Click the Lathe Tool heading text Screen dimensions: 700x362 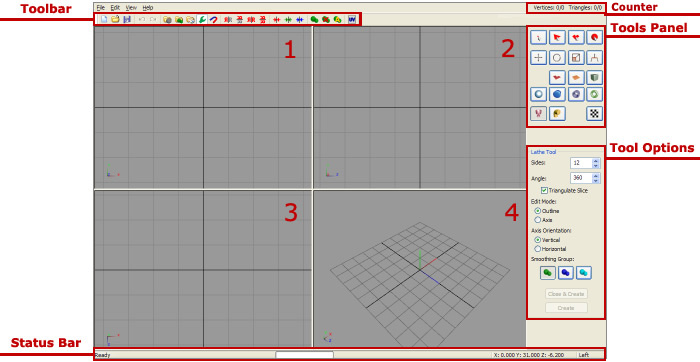pyautogui.click(x=543, y=152)
